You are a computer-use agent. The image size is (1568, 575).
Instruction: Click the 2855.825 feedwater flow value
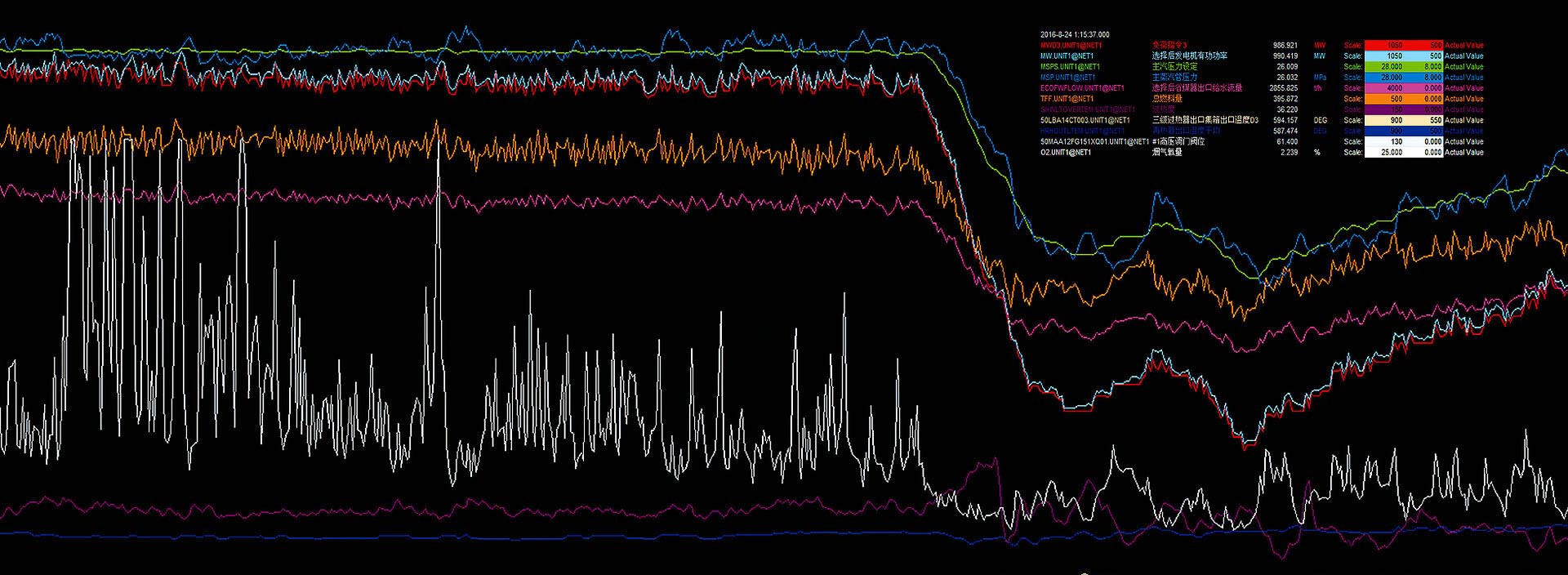point(1283,88)
